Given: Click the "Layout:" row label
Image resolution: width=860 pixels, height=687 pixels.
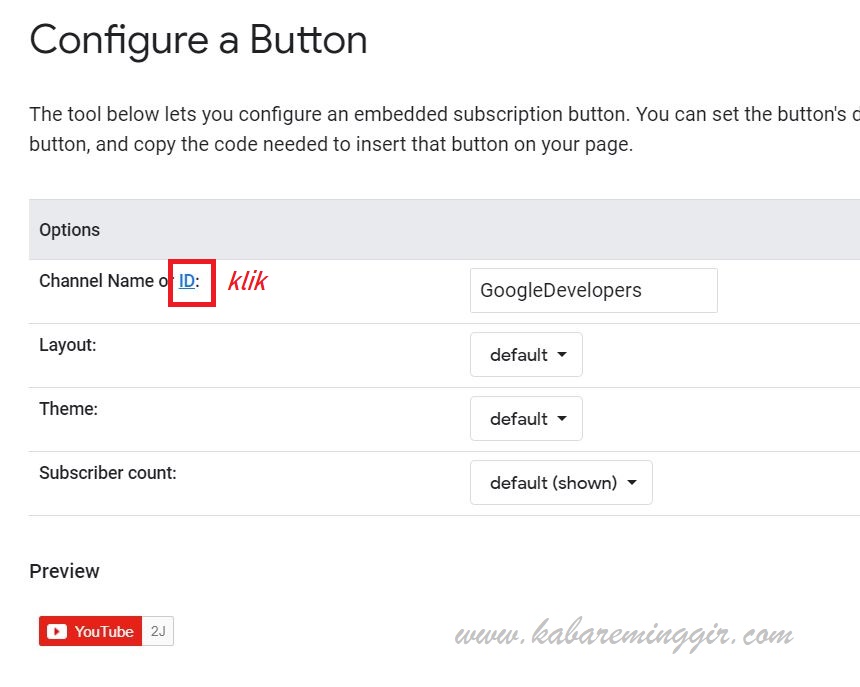Looking at the screenshot, I should click(x=67, y=344).
